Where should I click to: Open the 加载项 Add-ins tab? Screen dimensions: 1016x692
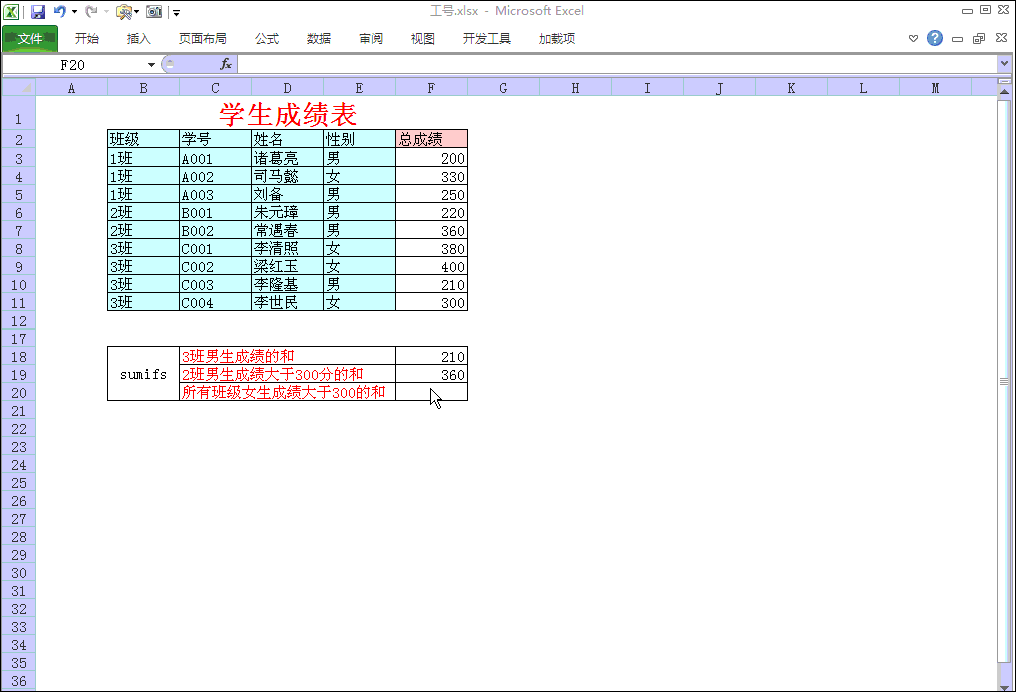click(x=557, y=38)
